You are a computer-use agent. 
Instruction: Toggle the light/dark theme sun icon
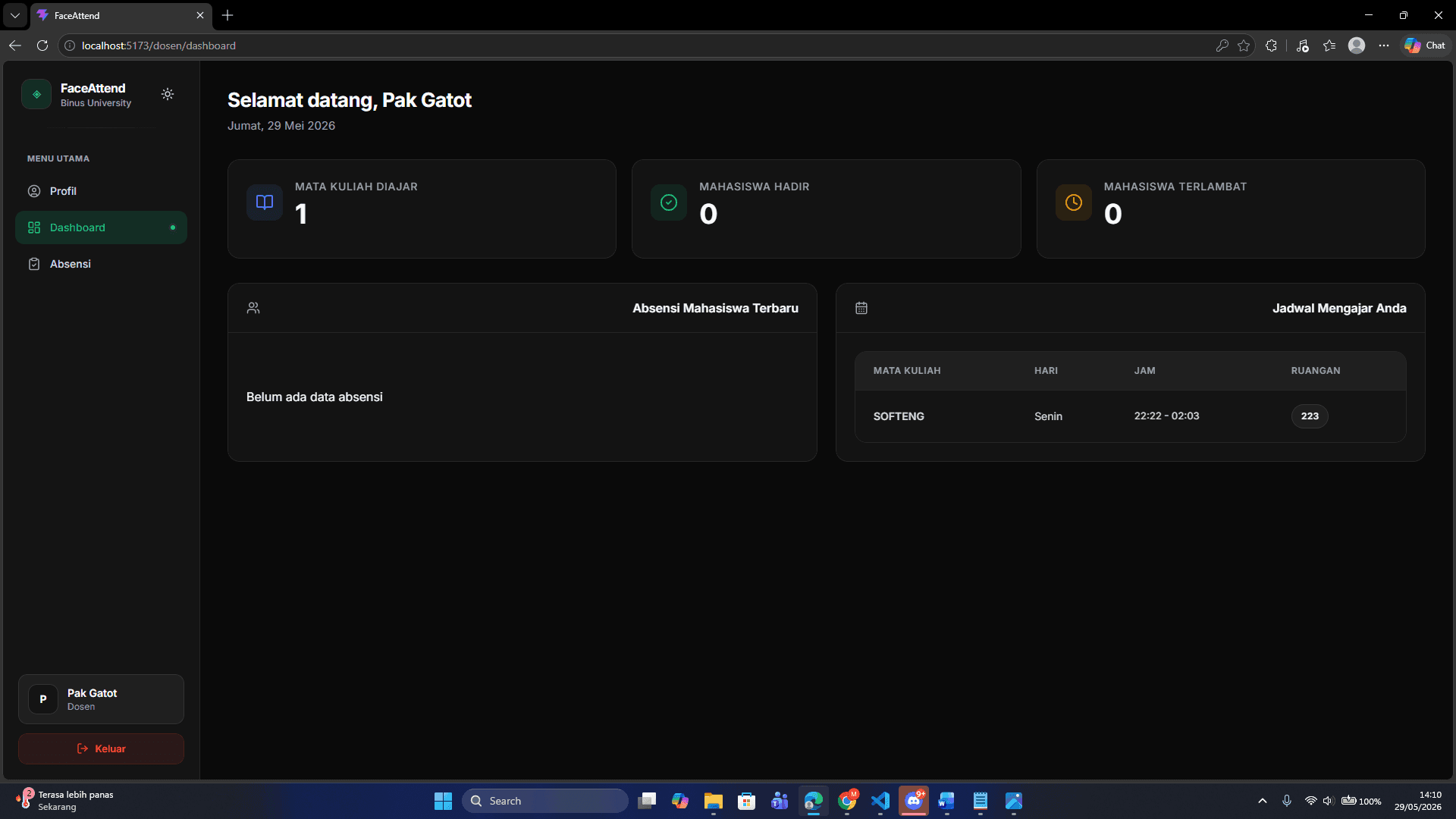click(168, 94)
